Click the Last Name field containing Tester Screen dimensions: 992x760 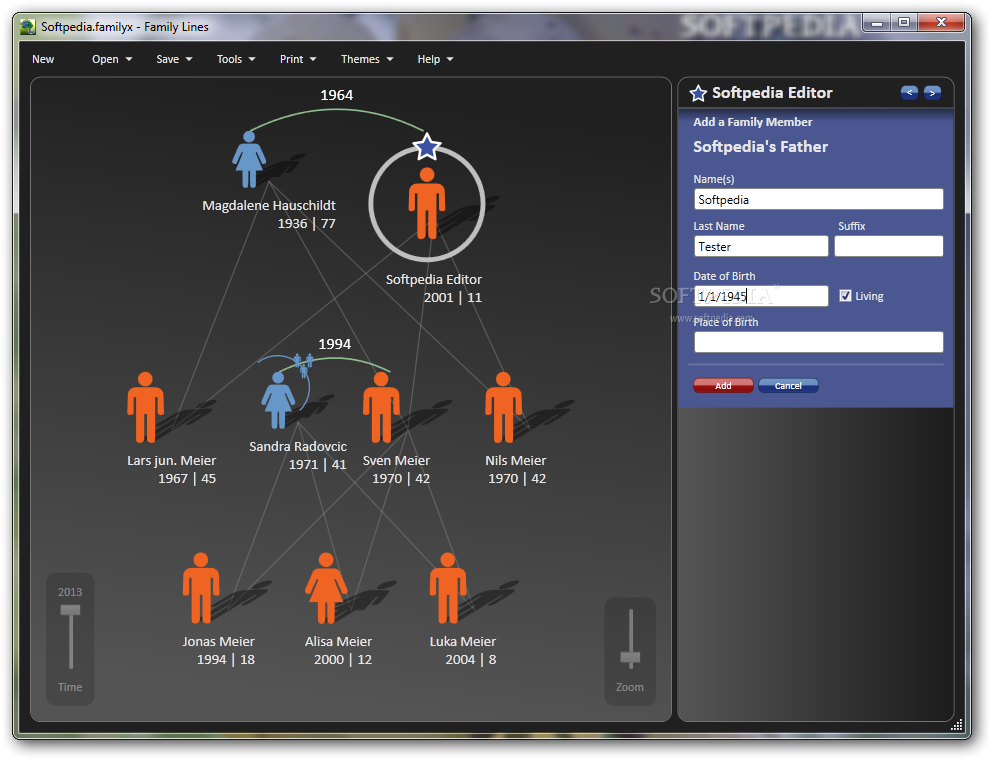(761, 246)
